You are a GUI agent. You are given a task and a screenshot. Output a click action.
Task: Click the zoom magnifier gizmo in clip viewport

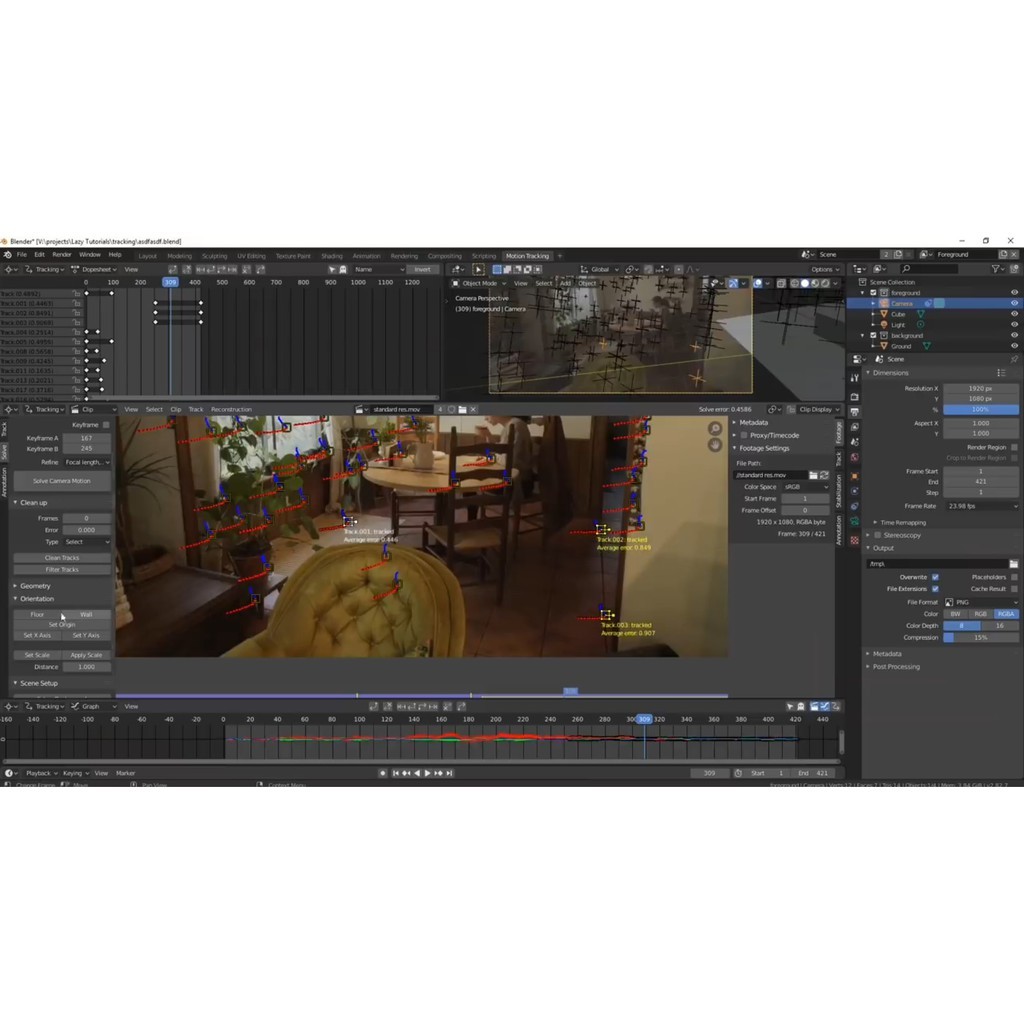715,428
